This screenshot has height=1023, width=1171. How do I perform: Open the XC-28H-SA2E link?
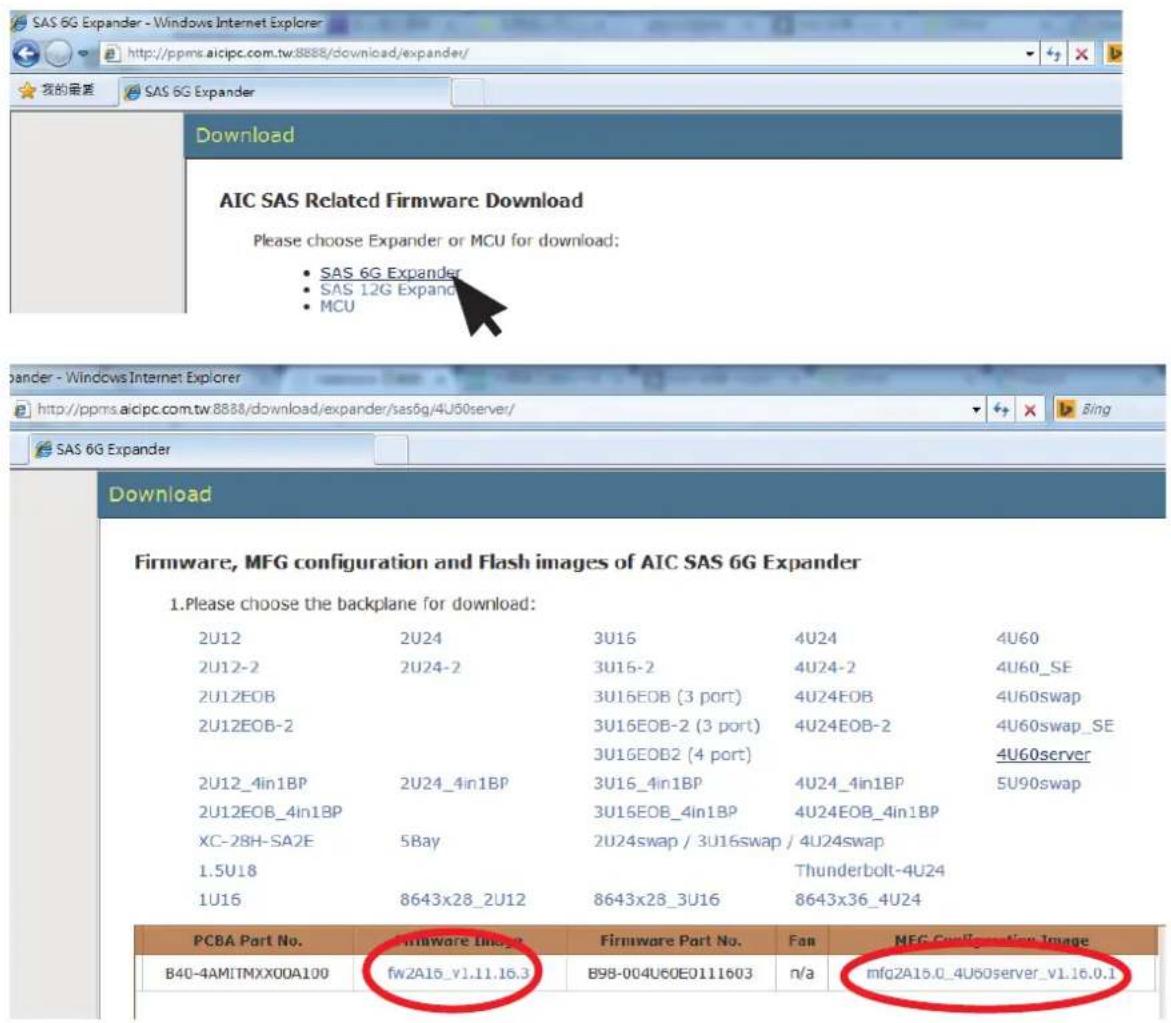(255, 842)
